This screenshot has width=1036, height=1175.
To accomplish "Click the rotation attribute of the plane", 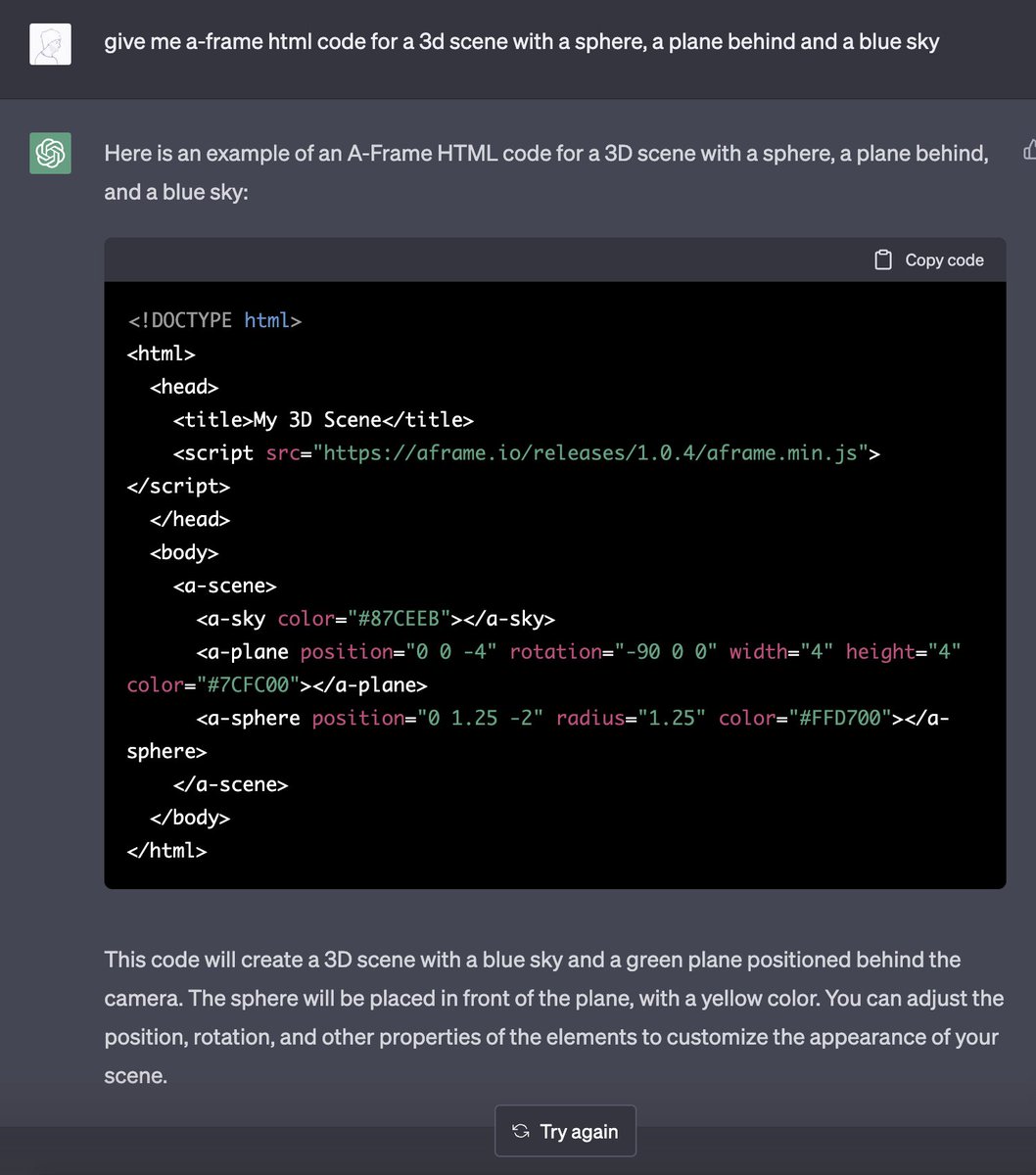I will coord(556,651).
